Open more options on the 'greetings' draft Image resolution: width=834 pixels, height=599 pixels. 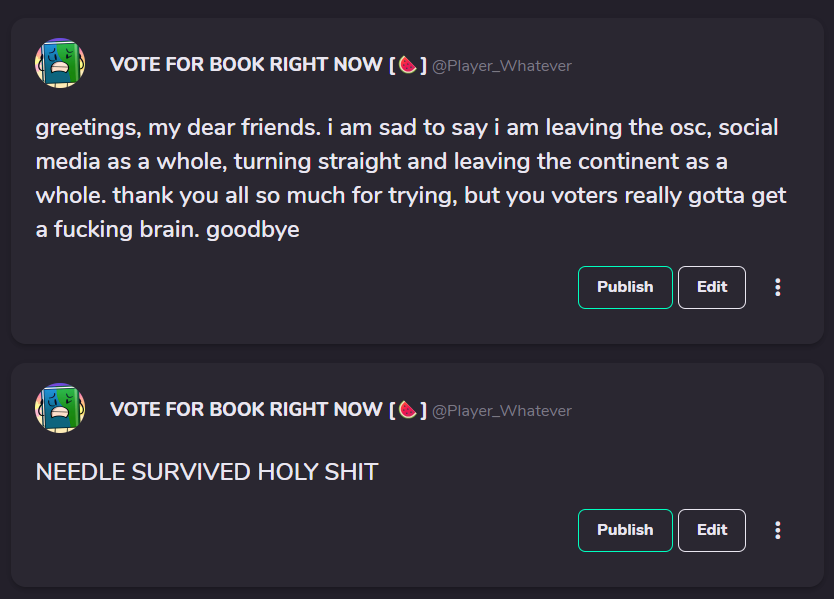click(778, 287)
